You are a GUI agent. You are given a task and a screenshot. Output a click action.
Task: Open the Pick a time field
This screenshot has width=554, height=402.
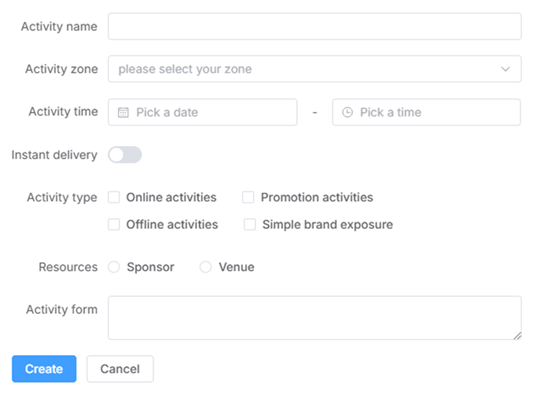point(426,112)
